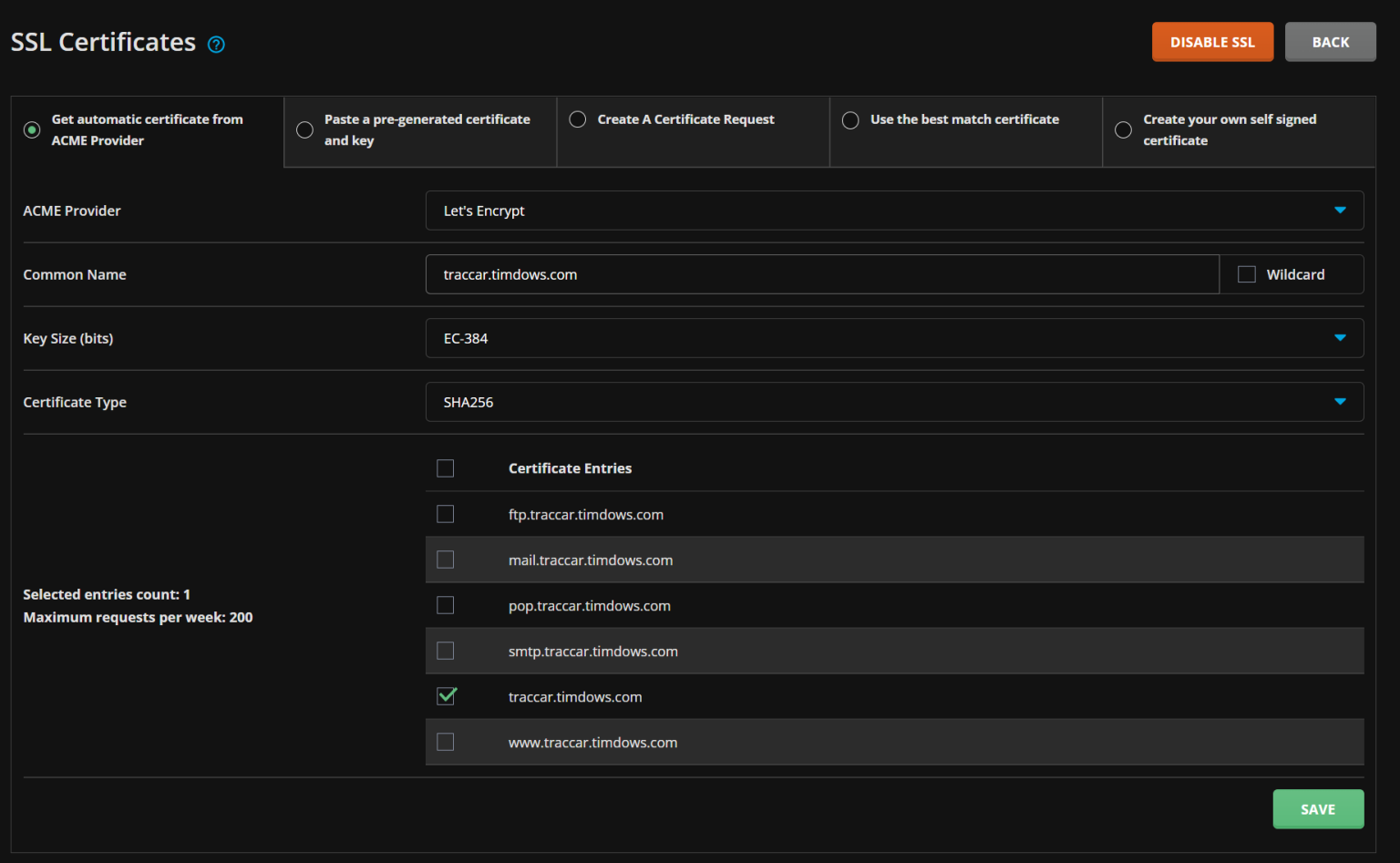
Task: Tick the ftp.traccar.timdows.com checkbox
Action: click(446, 515)
